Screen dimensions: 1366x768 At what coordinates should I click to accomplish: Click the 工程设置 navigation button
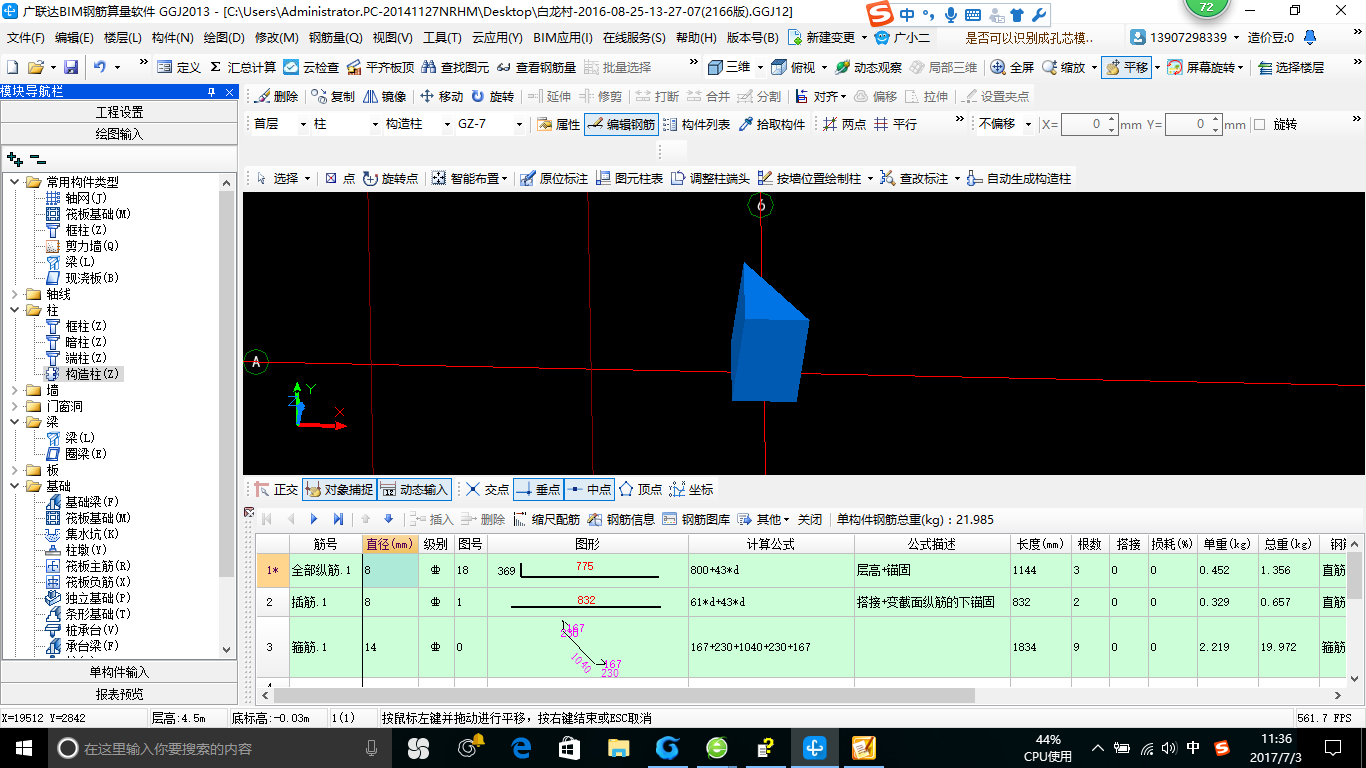(119, 112)
